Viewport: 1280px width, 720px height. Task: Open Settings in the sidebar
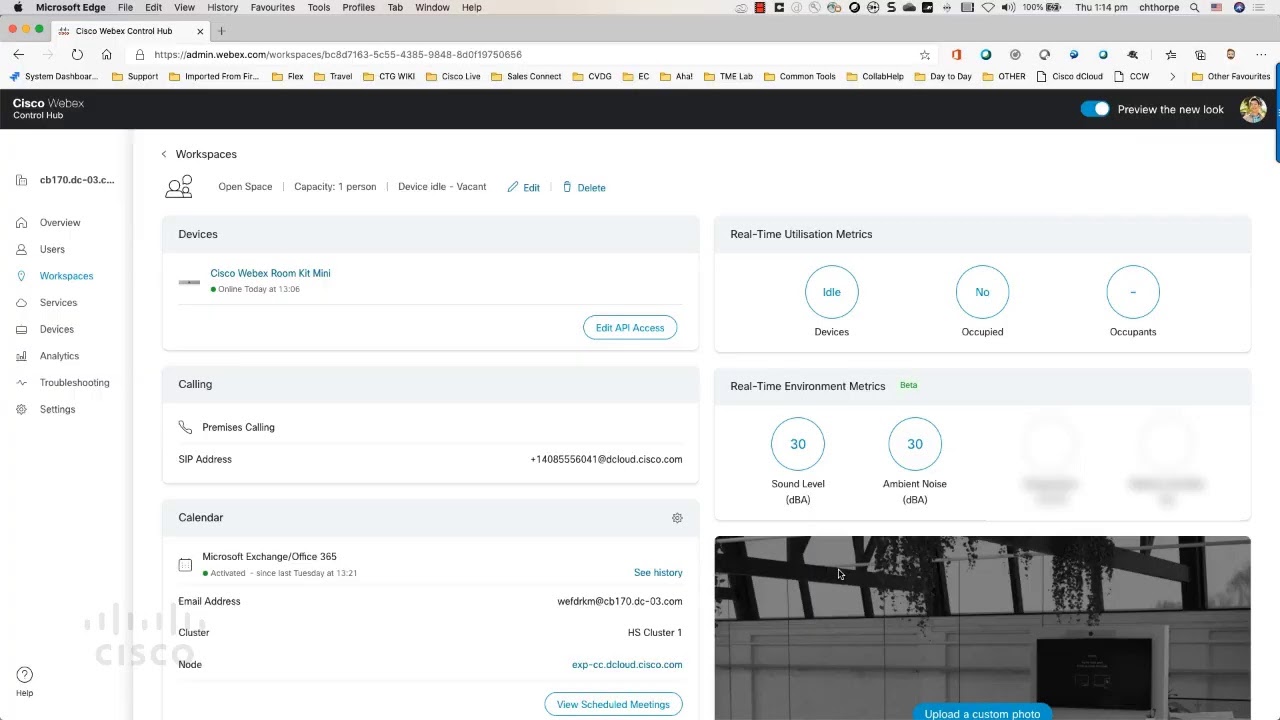(57, 409)
